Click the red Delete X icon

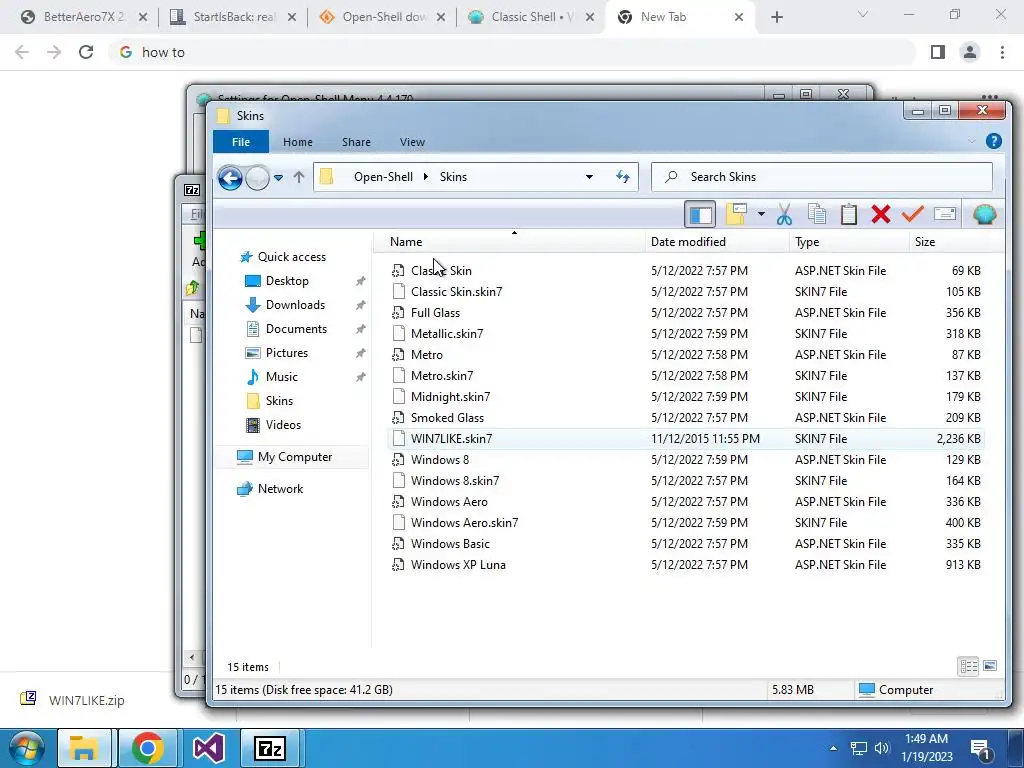coord(880,214)
